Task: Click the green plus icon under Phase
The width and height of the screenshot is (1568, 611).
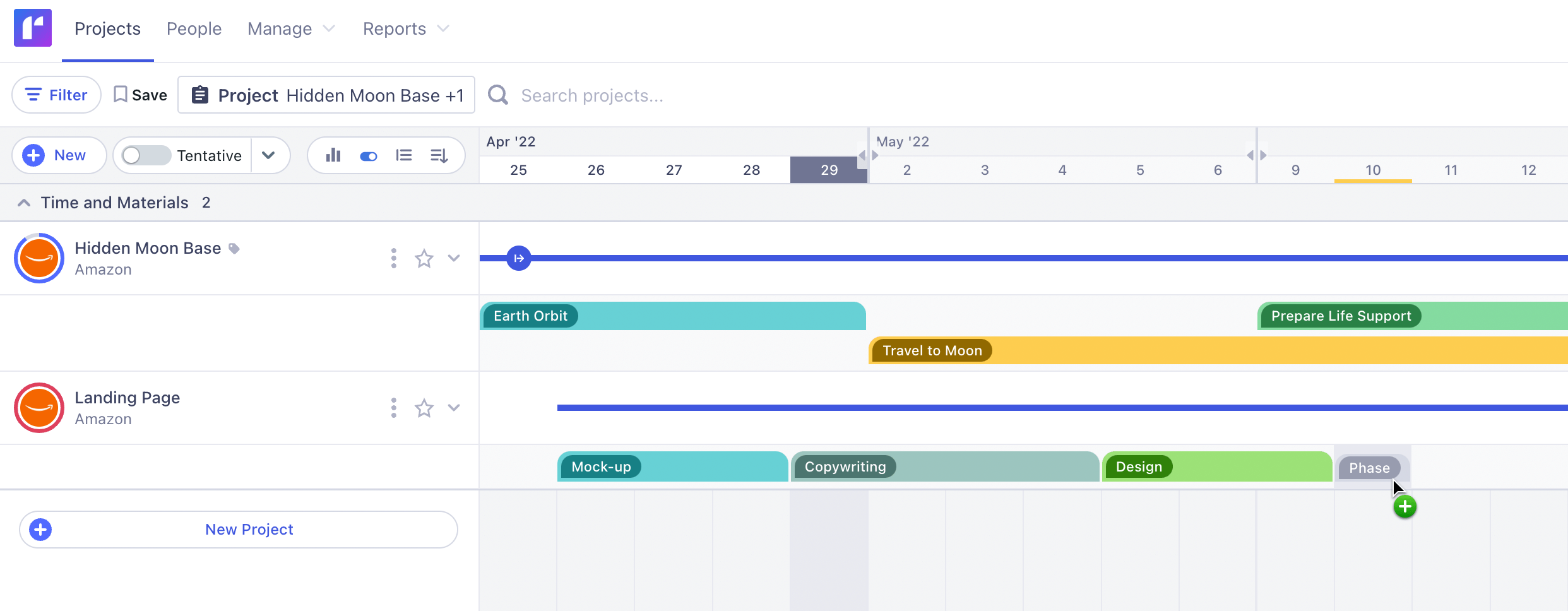Action: click(1405, 506)
